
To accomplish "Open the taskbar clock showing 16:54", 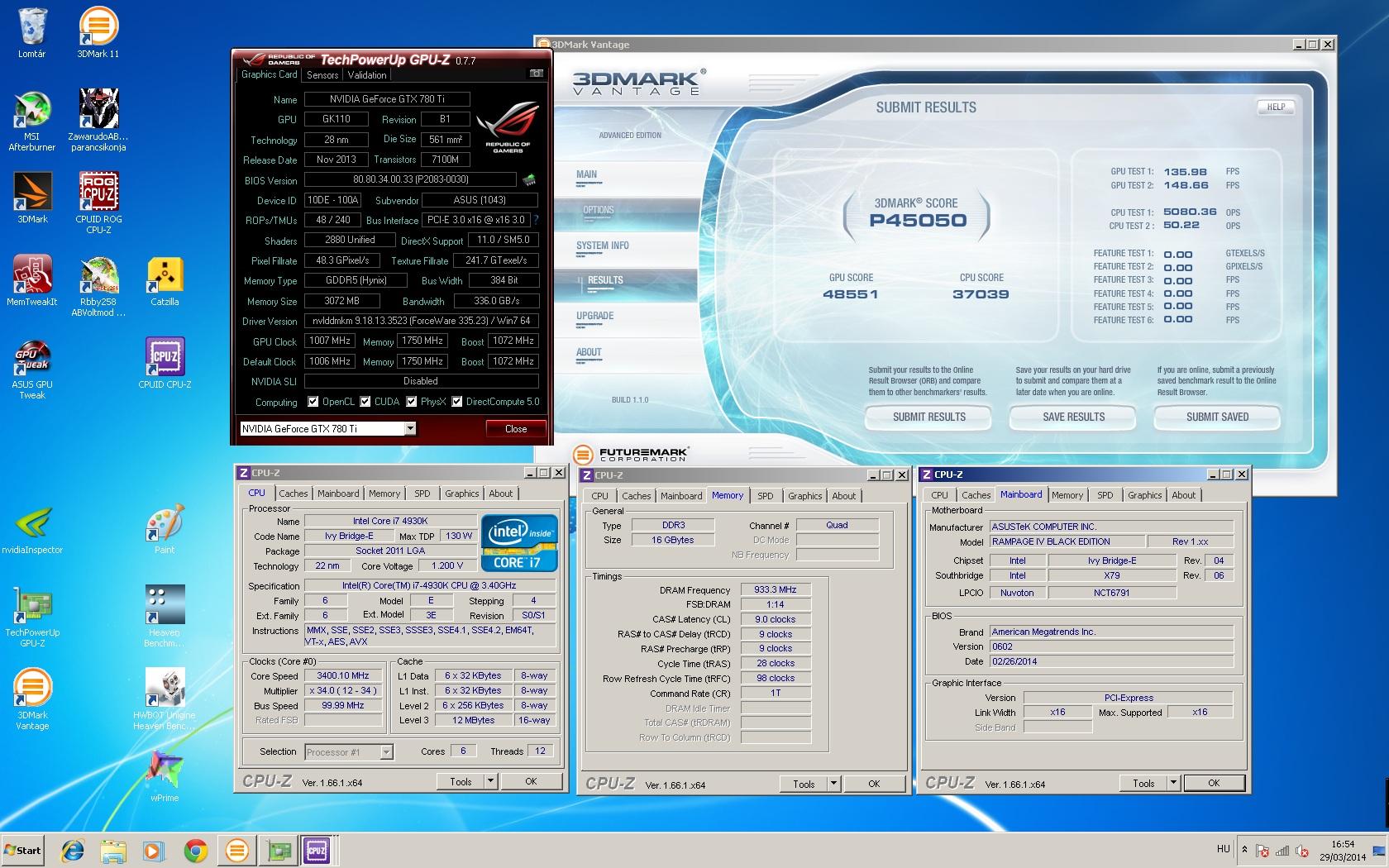I will 1343,850.
